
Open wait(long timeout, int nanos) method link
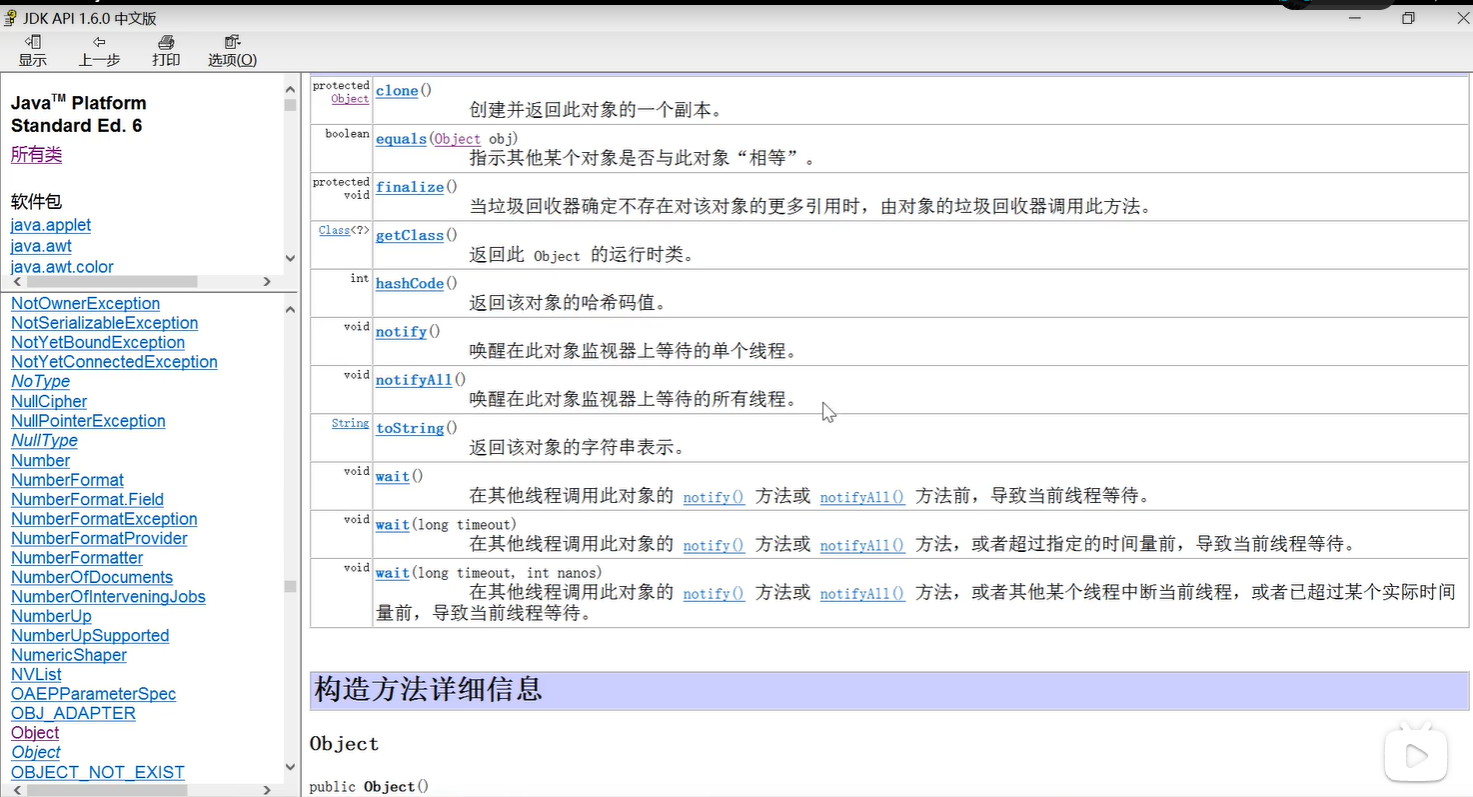[393, 573]
